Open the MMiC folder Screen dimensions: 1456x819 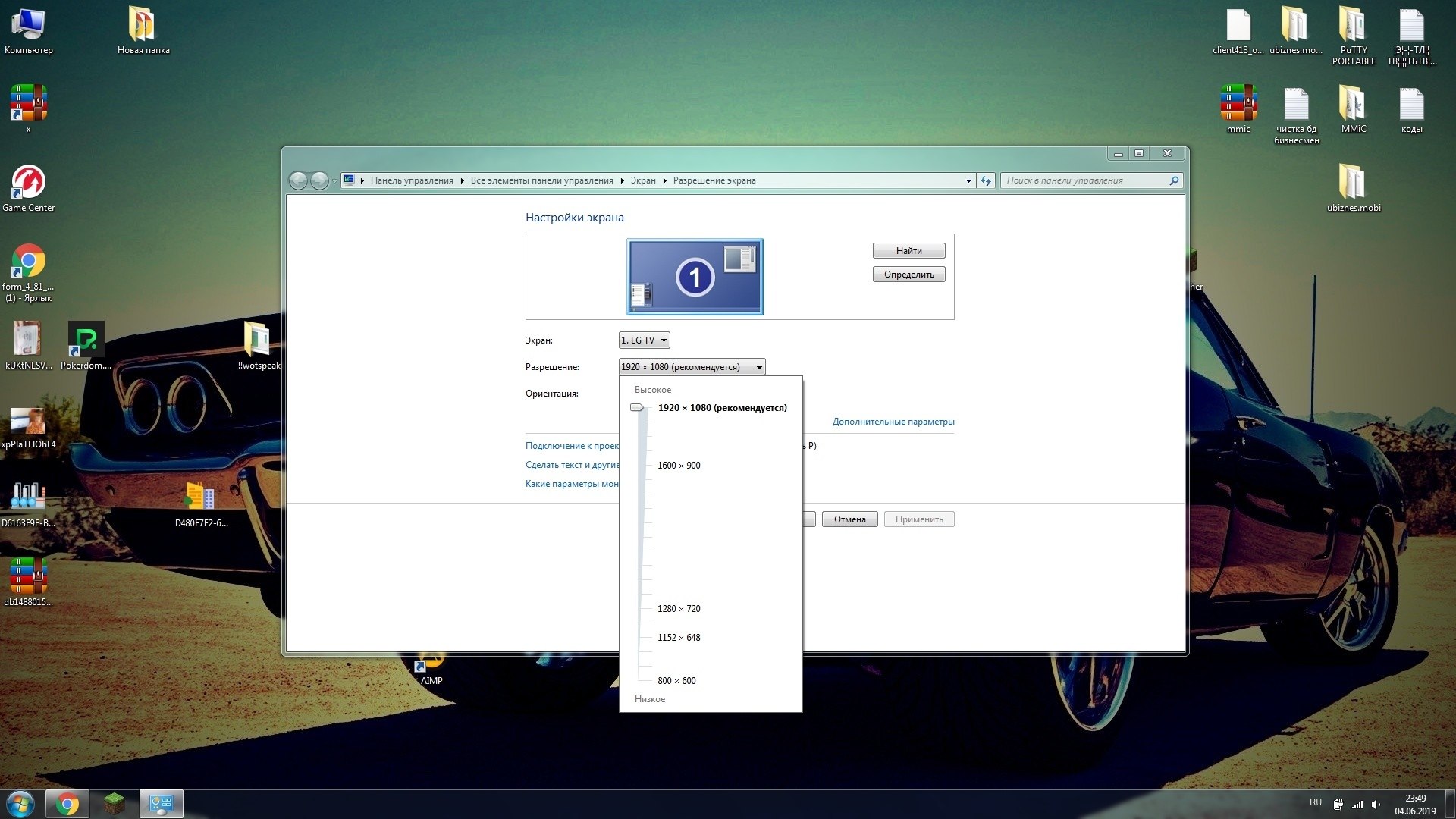pos(1354,108)
